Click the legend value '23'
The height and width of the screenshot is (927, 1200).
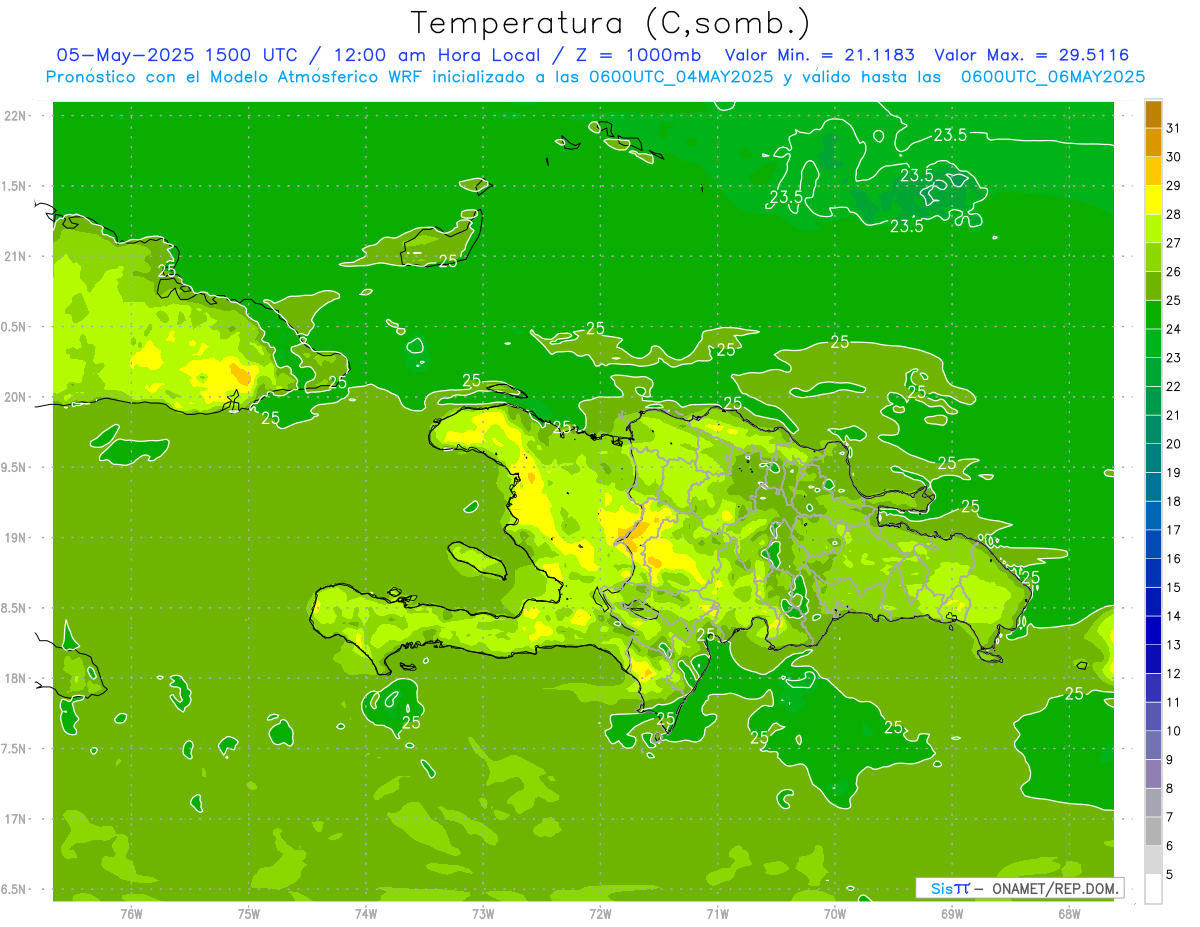pyautogui.click(x=1174, y=358)
